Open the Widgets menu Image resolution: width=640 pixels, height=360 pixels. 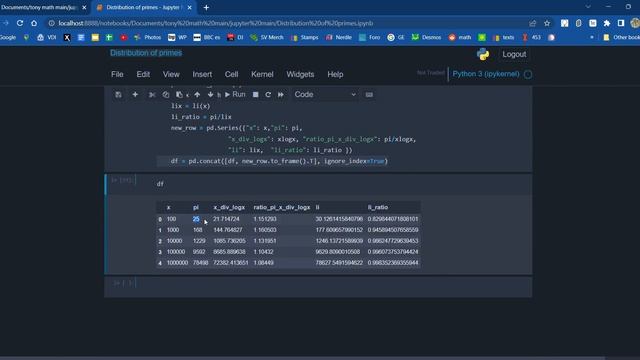300,74
